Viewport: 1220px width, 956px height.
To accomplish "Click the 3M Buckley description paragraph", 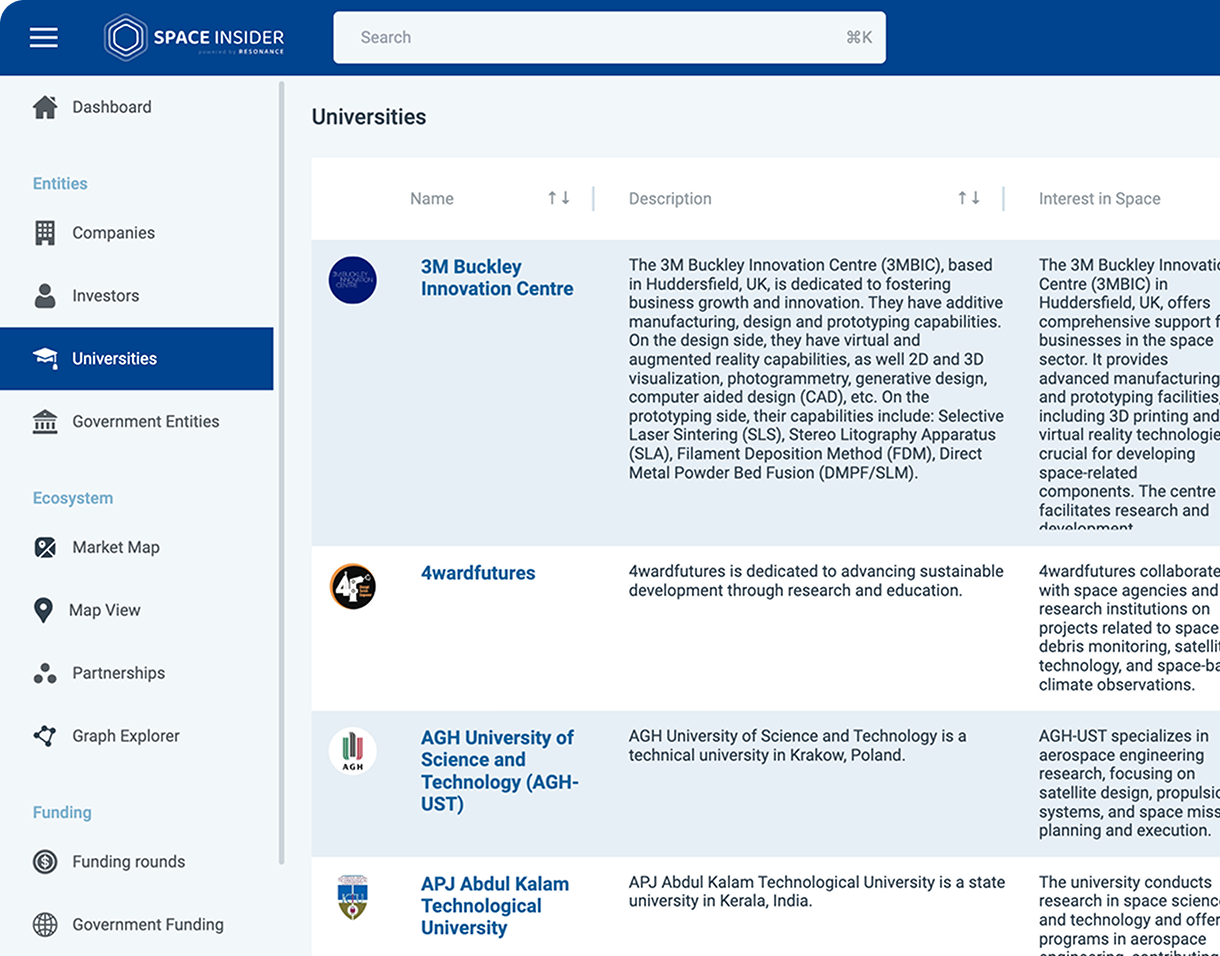I will (816, 369).
